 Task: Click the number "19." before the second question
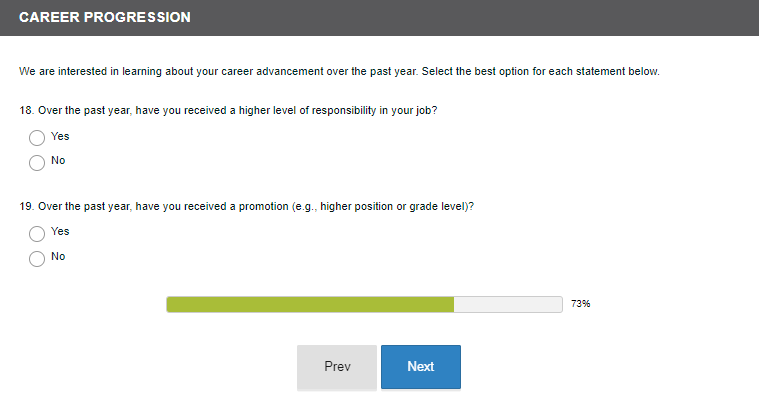(x=26, y=206)
